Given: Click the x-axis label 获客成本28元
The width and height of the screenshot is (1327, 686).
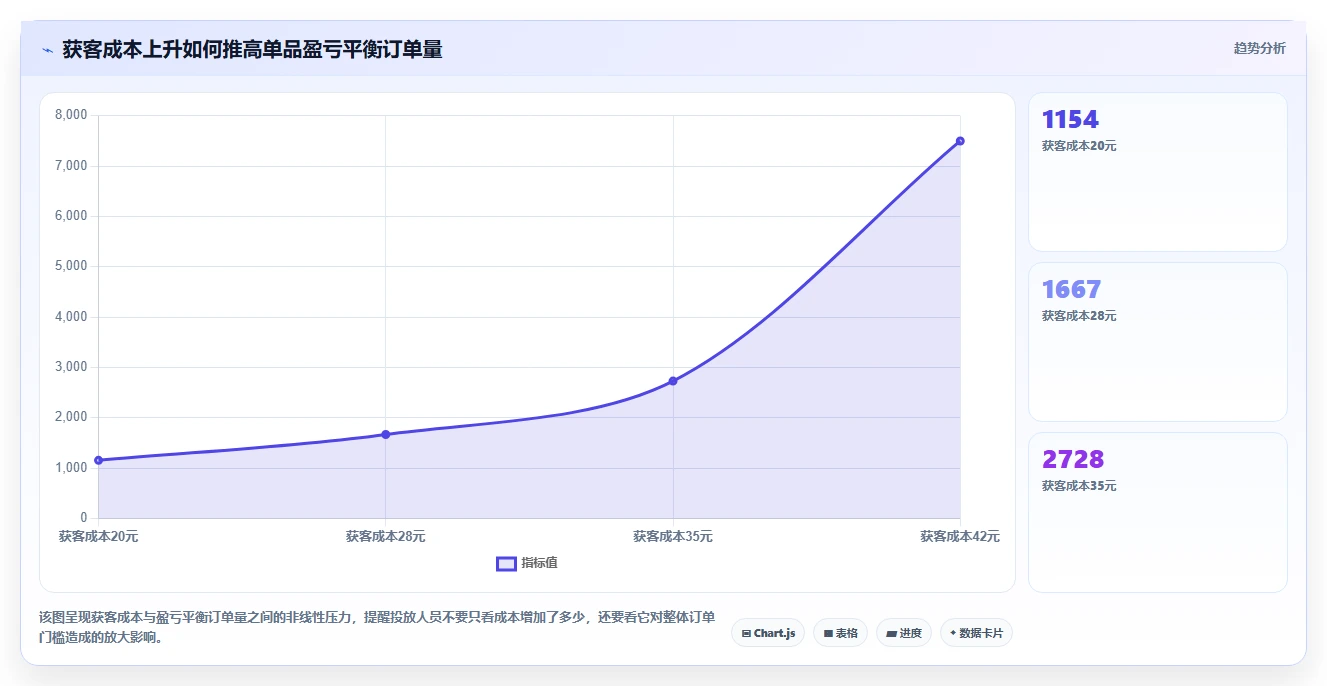Looking at the screenshot, I should coord(385,536).
